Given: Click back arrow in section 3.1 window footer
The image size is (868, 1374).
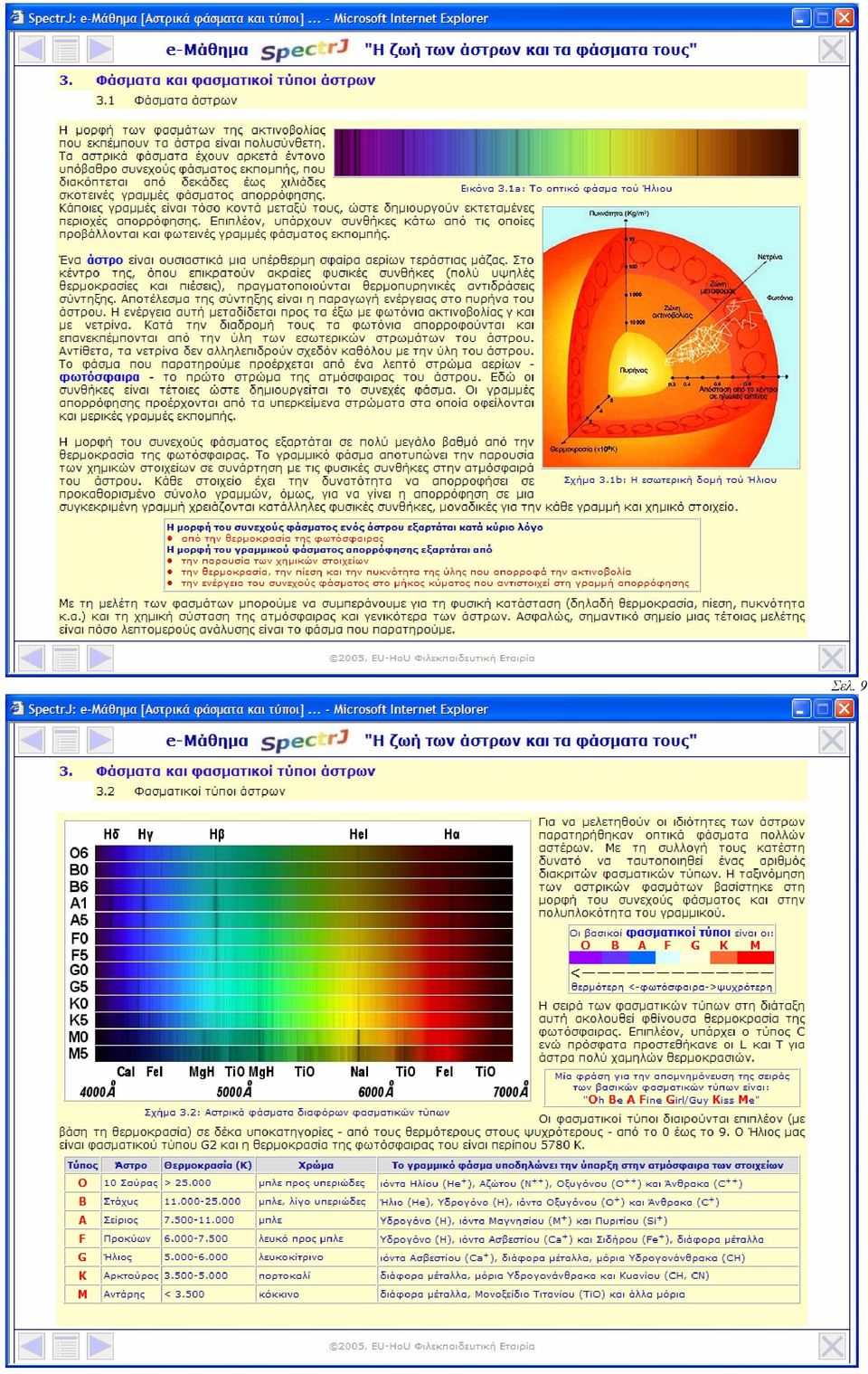Looking at the screenshot, I should tap(31, 658).
